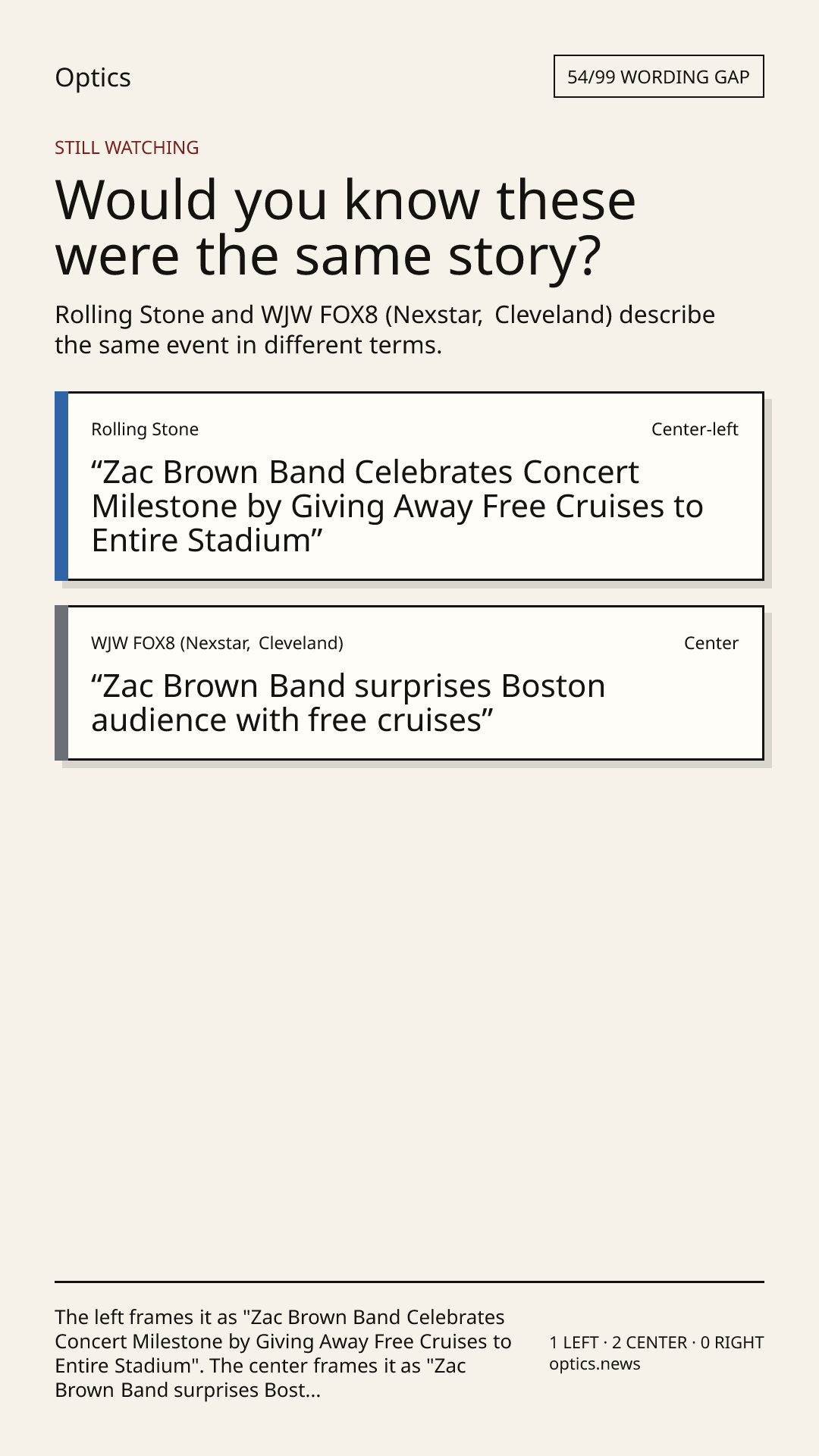Click the horizontal divider above the footer
The image size is (819, 1456).
409,1282
